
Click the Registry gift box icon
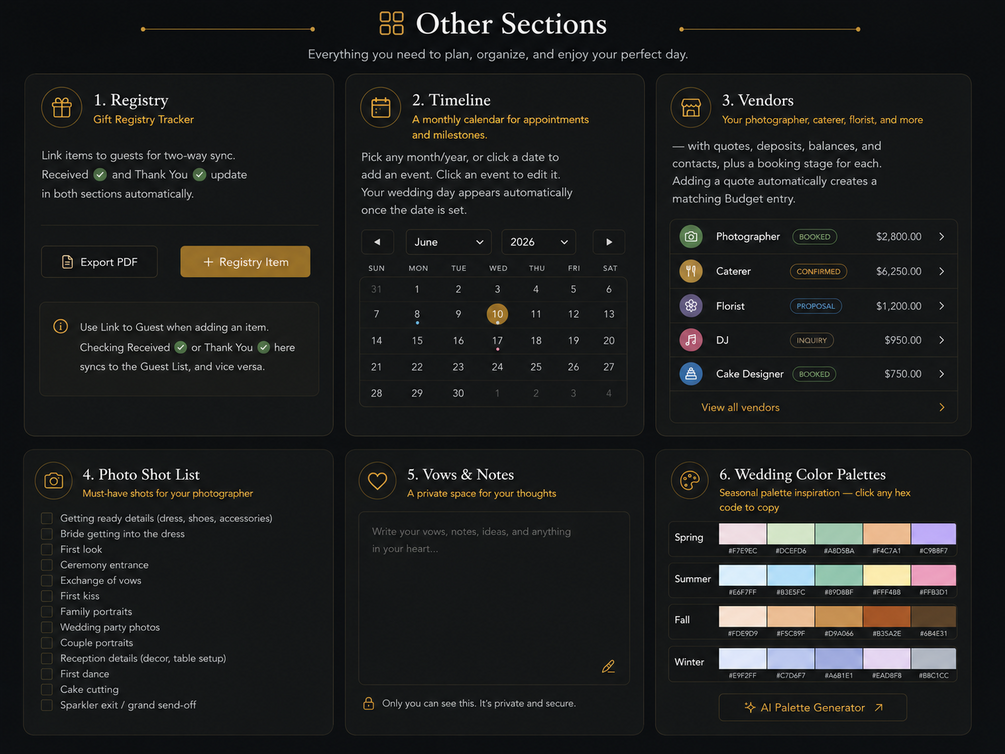(62, 107)
